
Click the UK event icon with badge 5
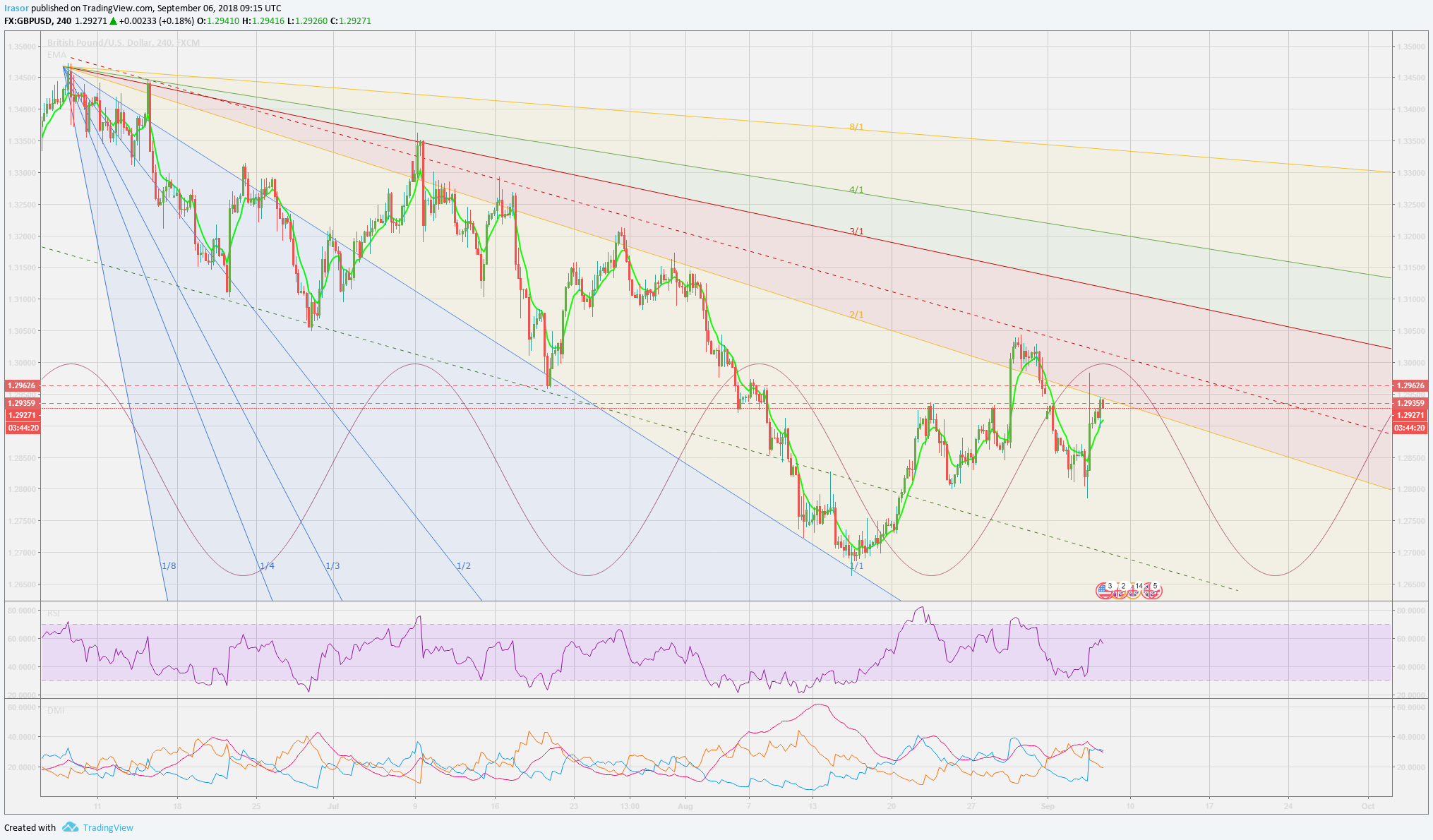1152,590
